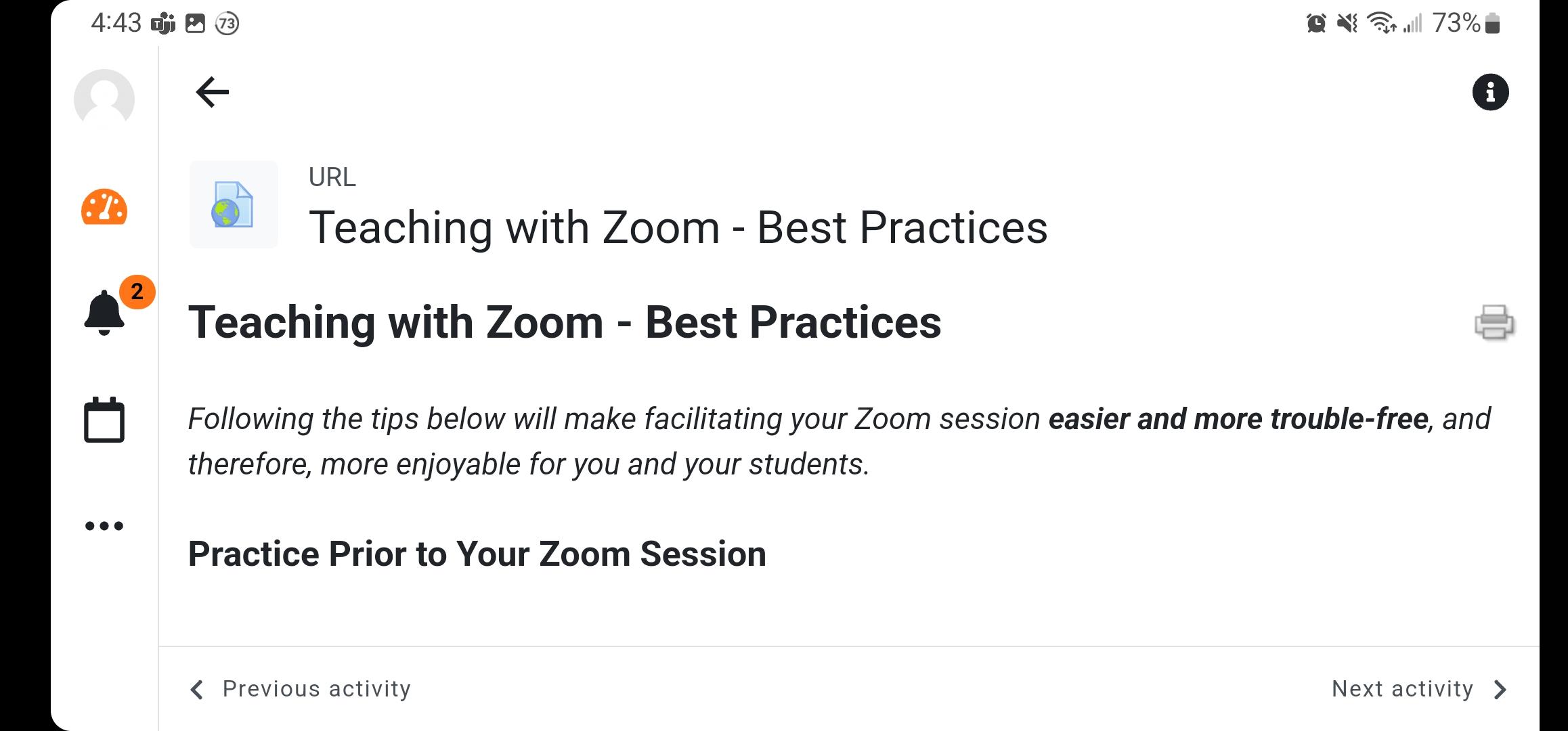The image size is (1568, 731).
Task: Tap the left chevron beside Previous activity
Action: click(197, 690)
